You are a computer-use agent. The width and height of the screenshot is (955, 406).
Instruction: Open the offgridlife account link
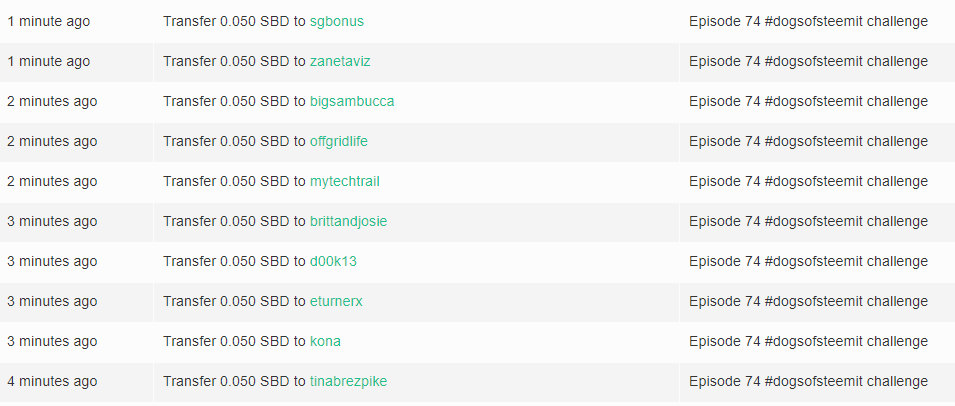[339, 142]
